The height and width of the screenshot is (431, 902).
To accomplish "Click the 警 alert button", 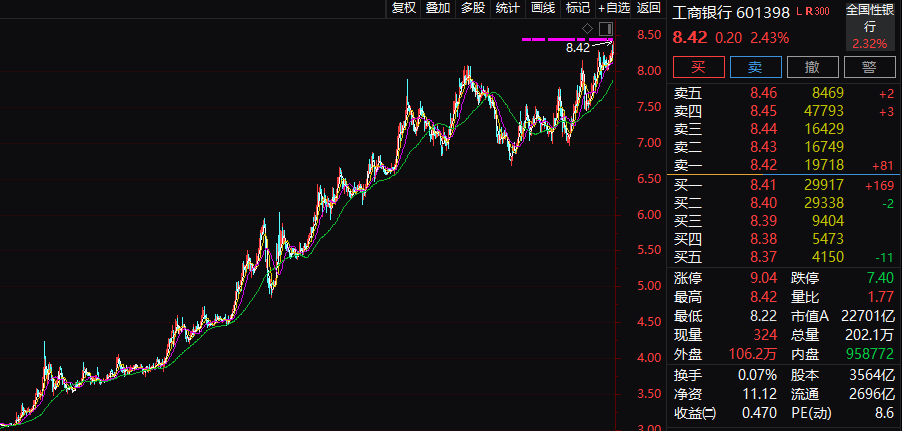I will pyautogui.click(x=869, y=67).
